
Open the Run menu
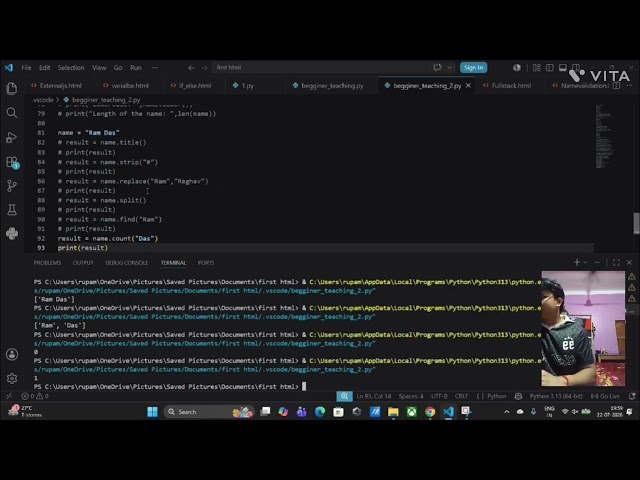136,68
